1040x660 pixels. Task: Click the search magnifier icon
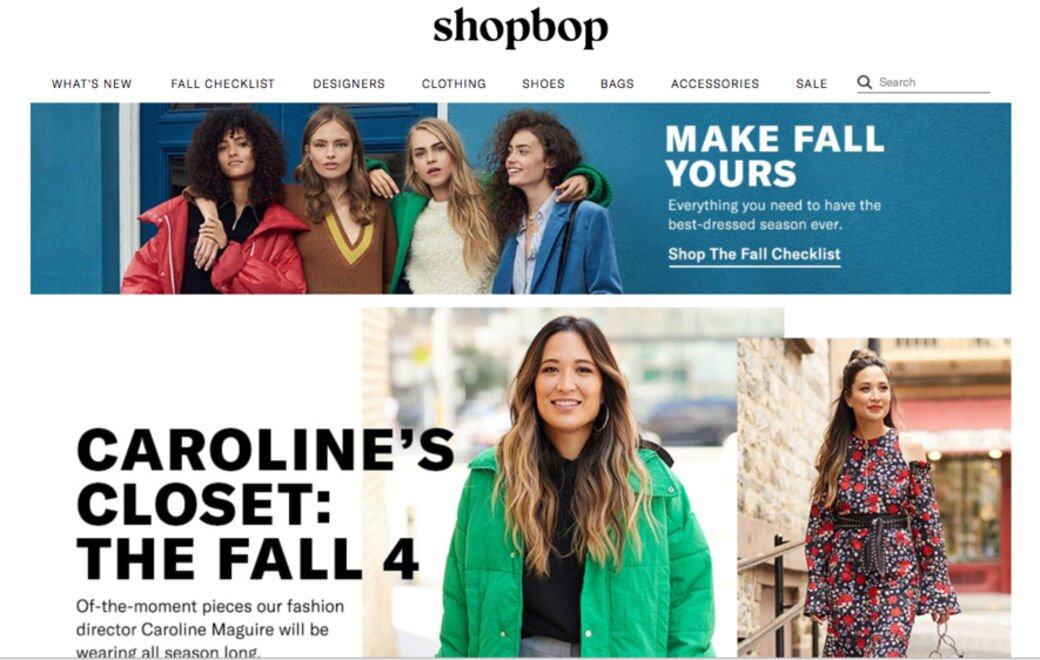(864, 82)
